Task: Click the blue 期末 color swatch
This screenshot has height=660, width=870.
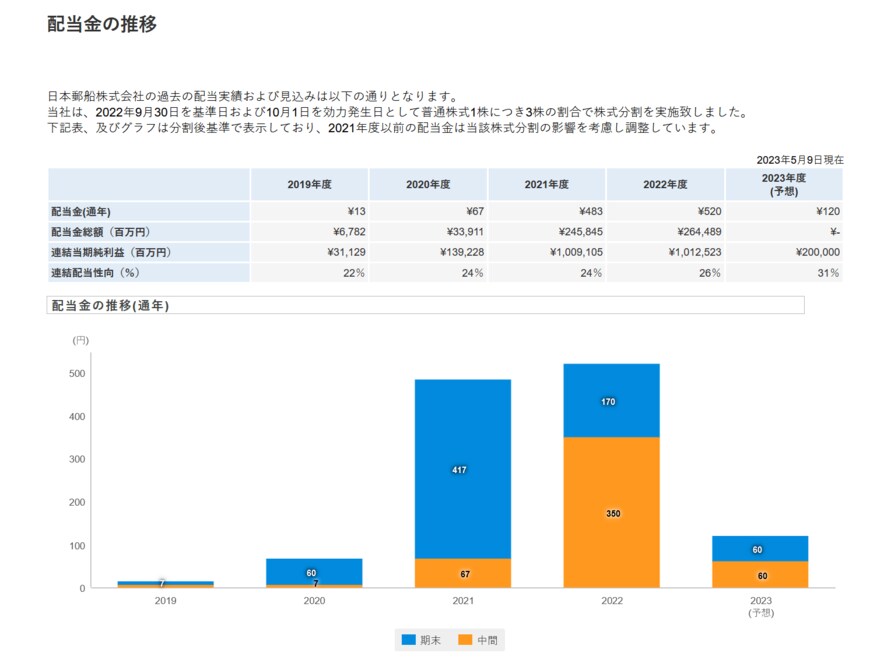Action: point(410,640)
